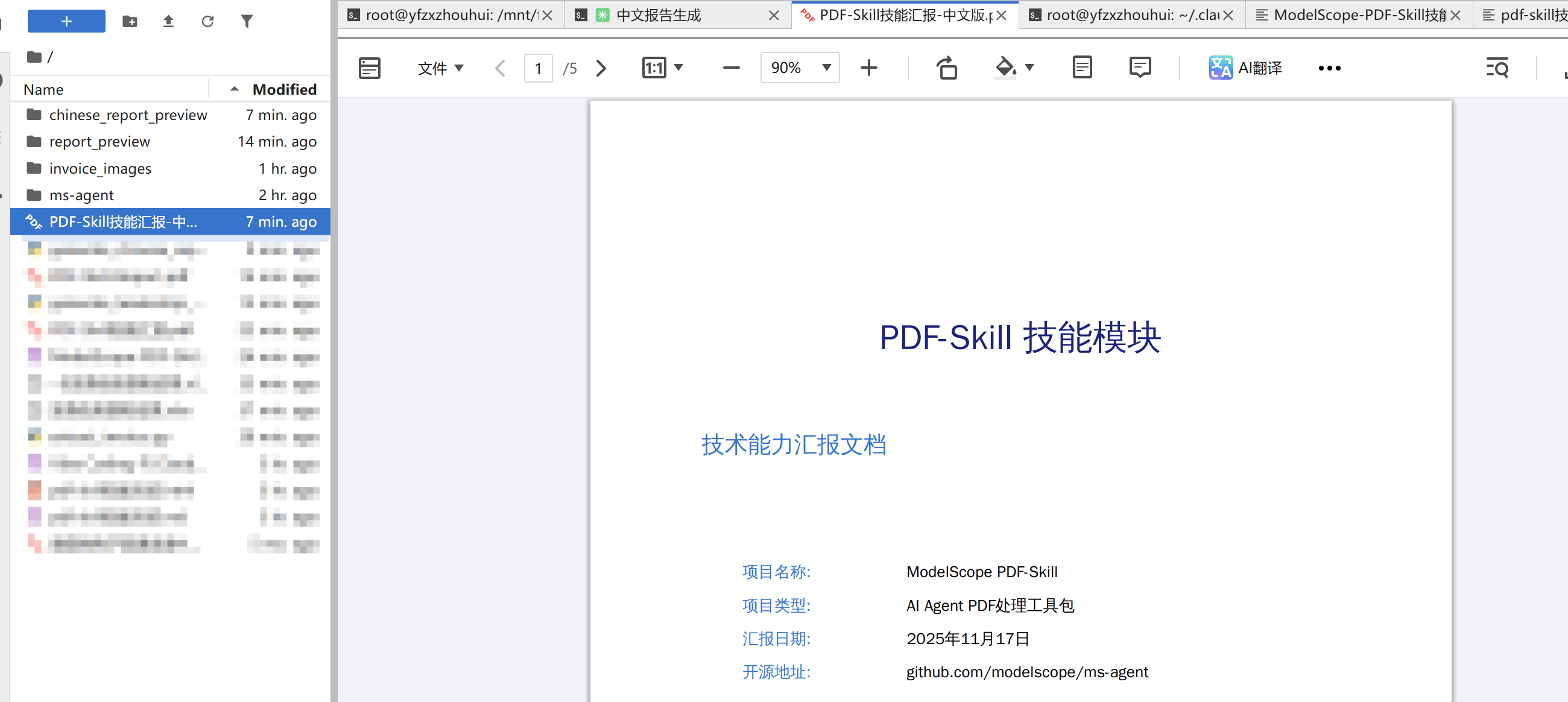Screen dimensions: 1568x702
Task: Open the 文件 dropdown menu
Action: click(441, 68)
